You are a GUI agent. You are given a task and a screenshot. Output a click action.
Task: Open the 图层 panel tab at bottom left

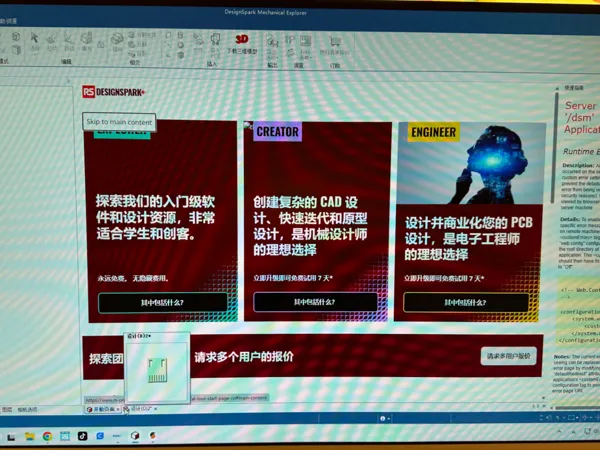[x=7, y=409]
